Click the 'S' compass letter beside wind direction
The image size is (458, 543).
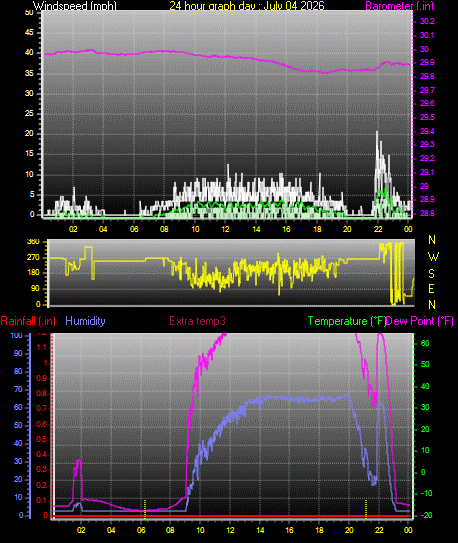[431, 274]
